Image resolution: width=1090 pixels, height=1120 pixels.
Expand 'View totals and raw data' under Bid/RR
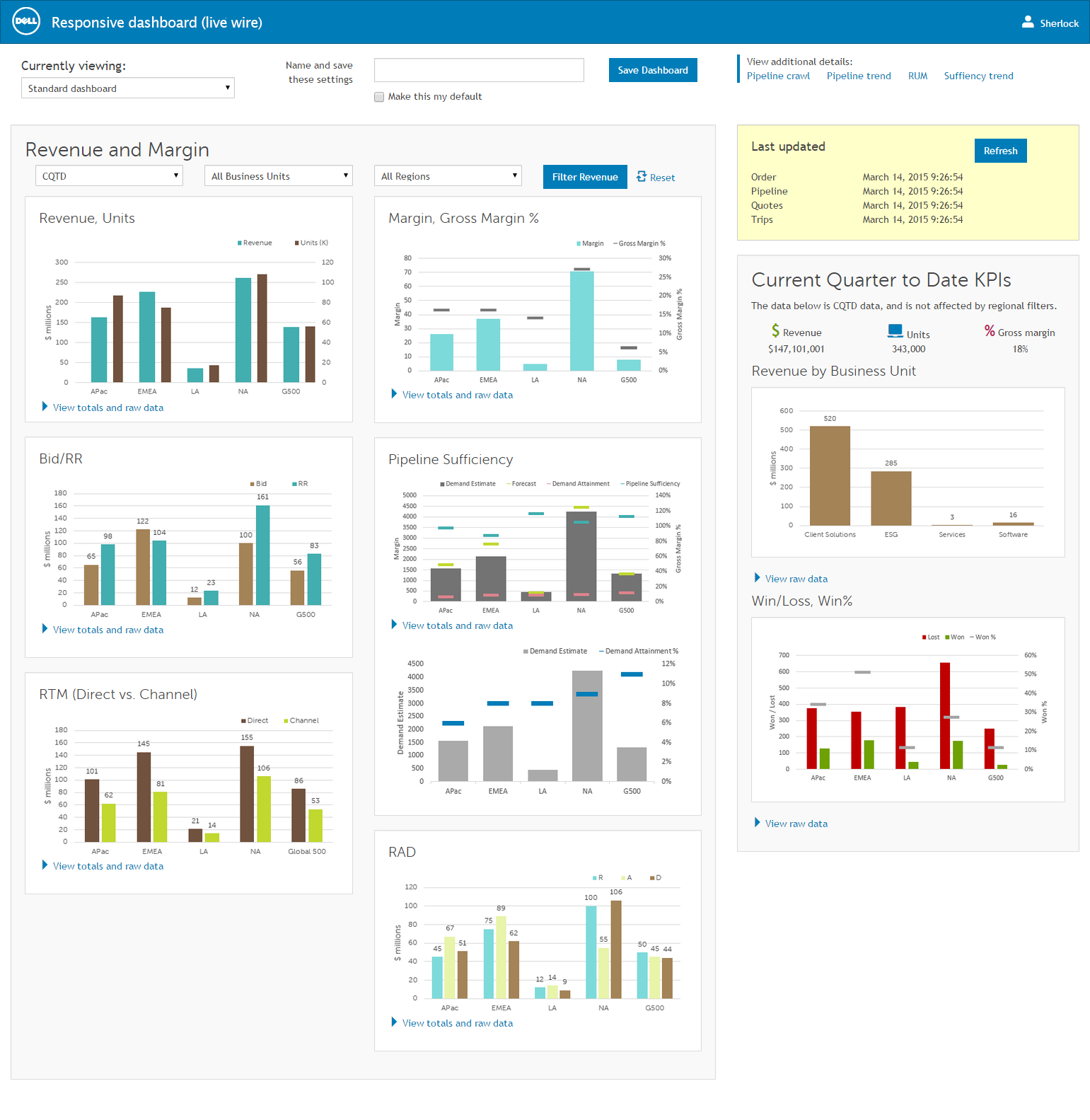point(108,630)
